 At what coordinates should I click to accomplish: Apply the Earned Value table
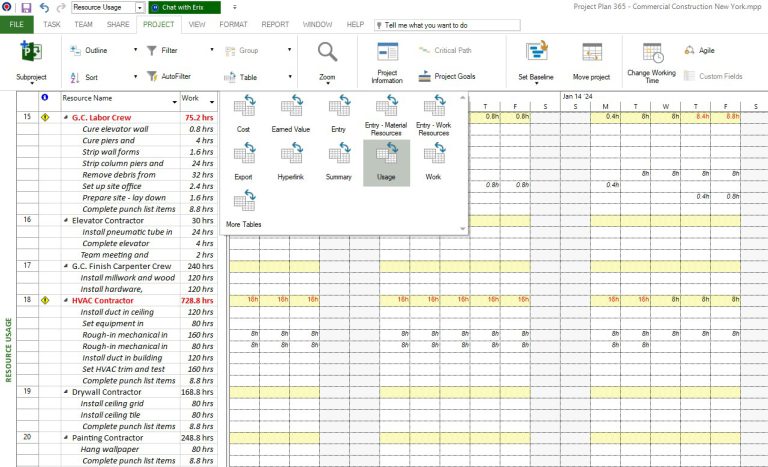291,114
